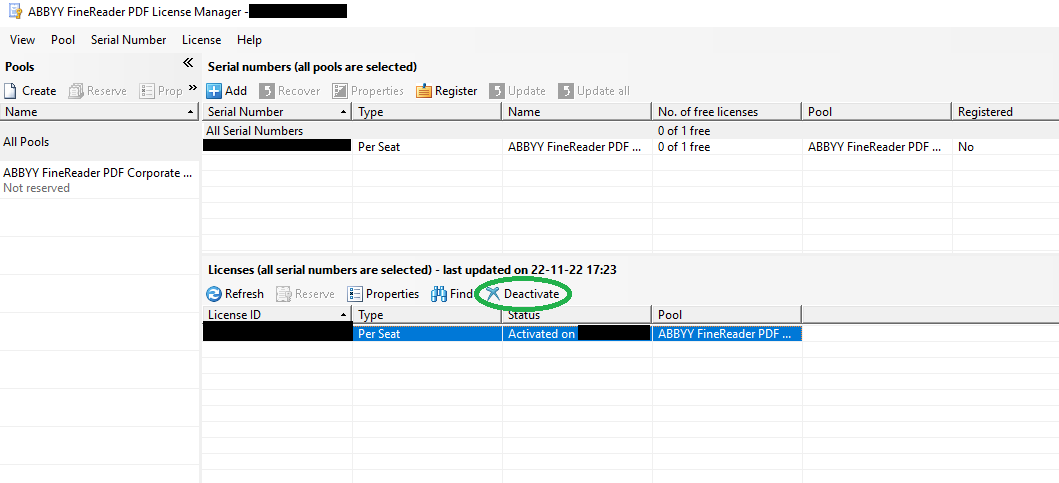Click Update in Serial numbers toolbar
This screenshot has width=1059, height=483.
(x=518, y=91)
